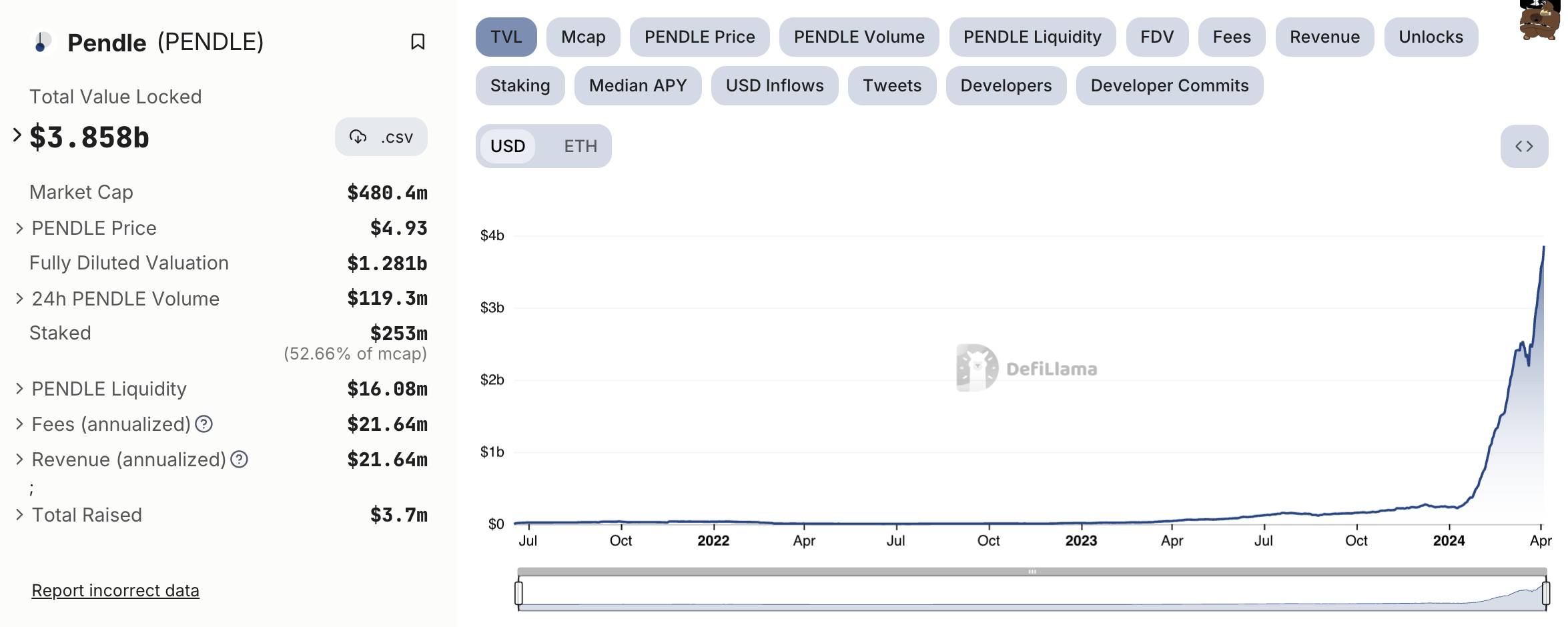Expand the Total Raised row
This screenshot has height=627, width=1568.
19,515
